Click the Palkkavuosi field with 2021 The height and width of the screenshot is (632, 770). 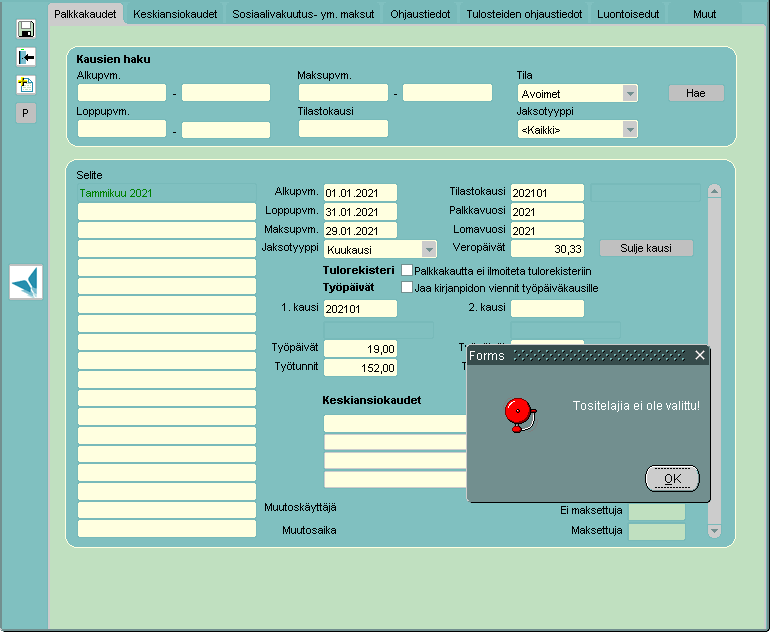coord(547,212)
